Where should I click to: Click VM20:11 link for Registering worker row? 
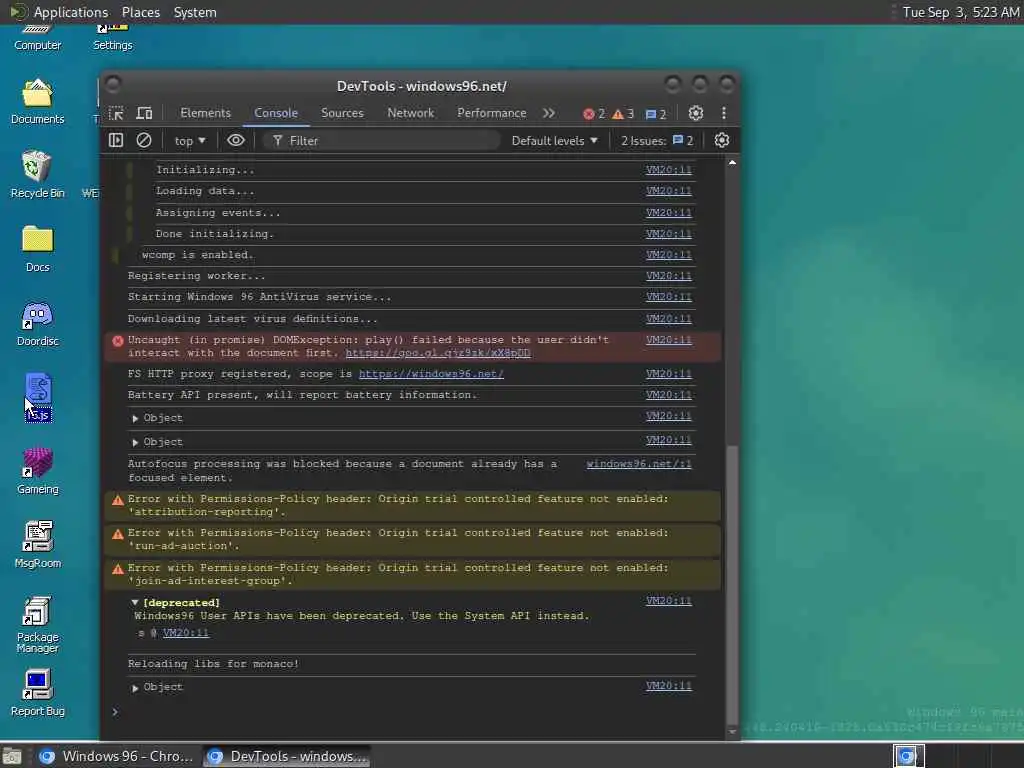pos(669,276)
